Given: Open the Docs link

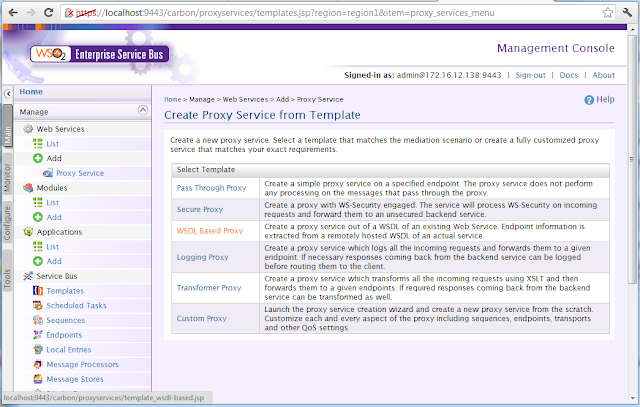Looking at the screenshot, I should click(569, 75).
